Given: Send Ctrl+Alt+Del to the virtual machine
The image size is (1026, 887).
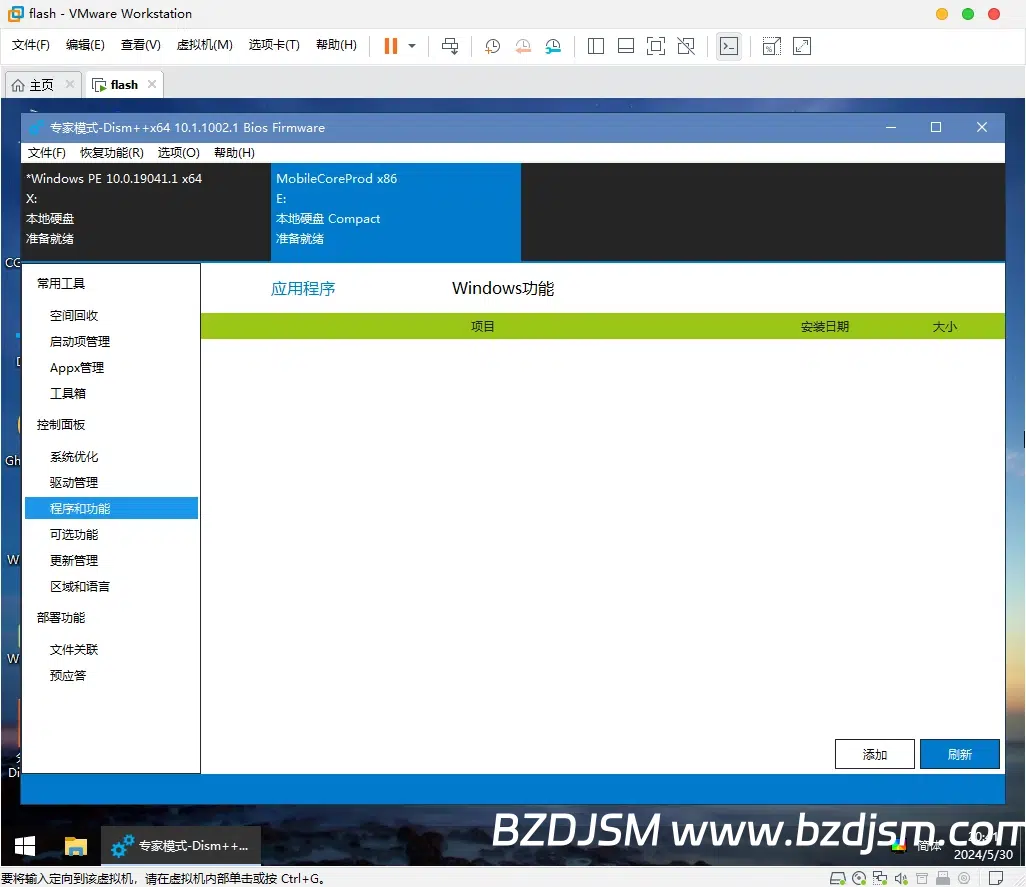Looking at the screenshot, I should point(450,46).
